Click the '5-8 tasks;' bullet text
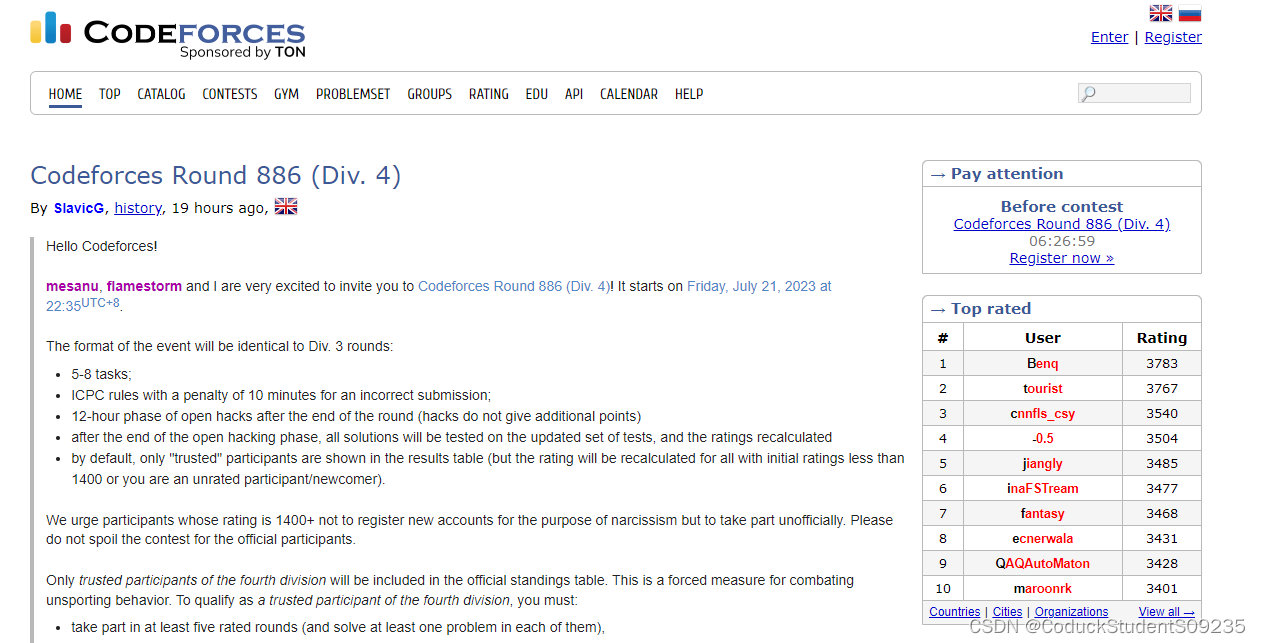The image size is (1261, 643). (102, 374)
